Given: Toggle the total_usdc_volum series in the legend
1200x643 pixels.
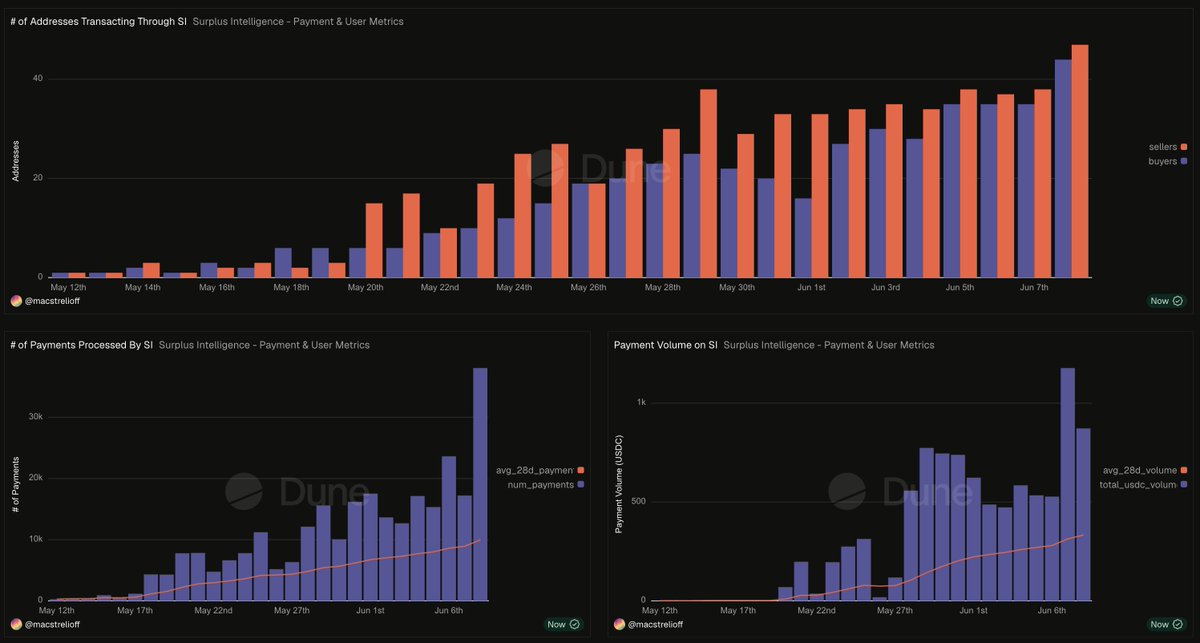Looking at the screenshot, I should [x=1145, y=484].
